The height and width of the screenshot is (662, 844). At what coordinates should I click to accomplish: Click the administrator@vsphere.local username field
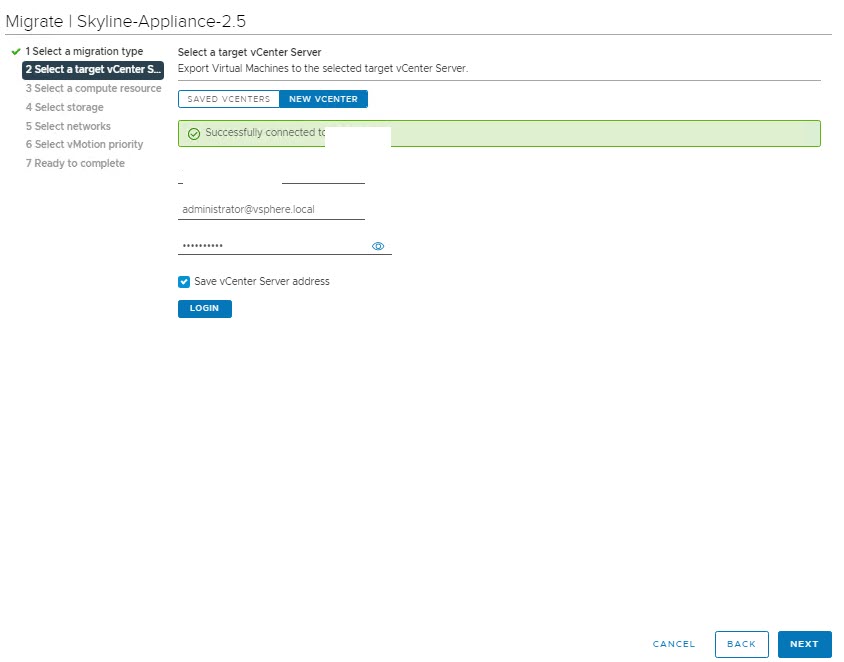(271, 210)
